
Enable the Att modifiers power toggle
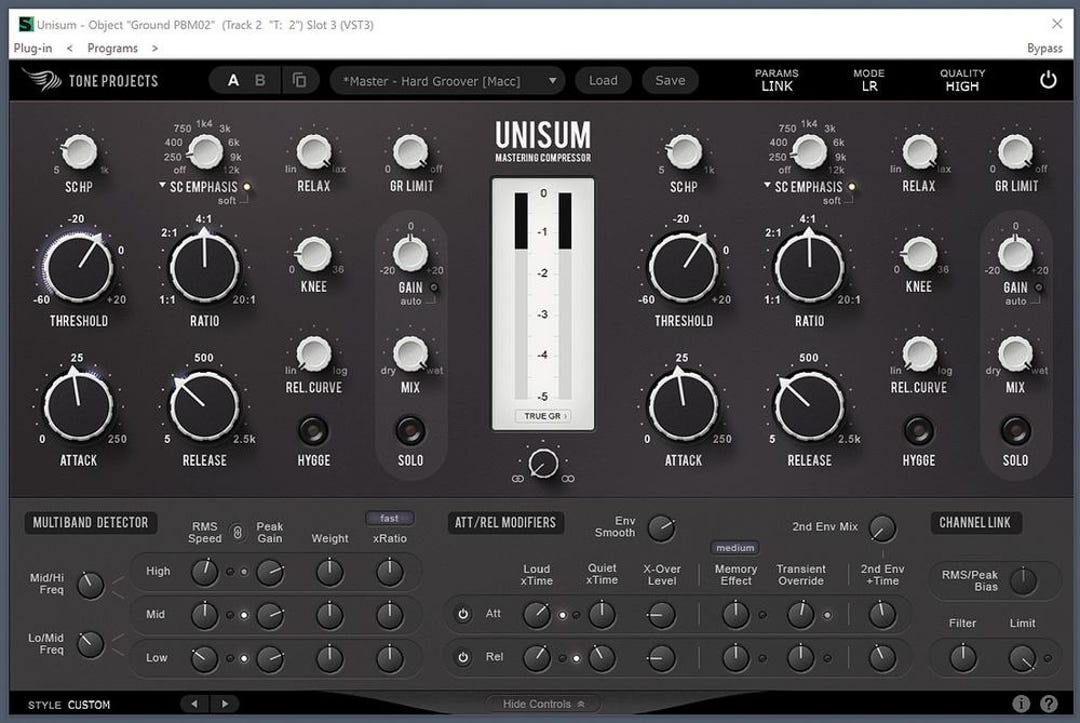(x=462, y=614)
